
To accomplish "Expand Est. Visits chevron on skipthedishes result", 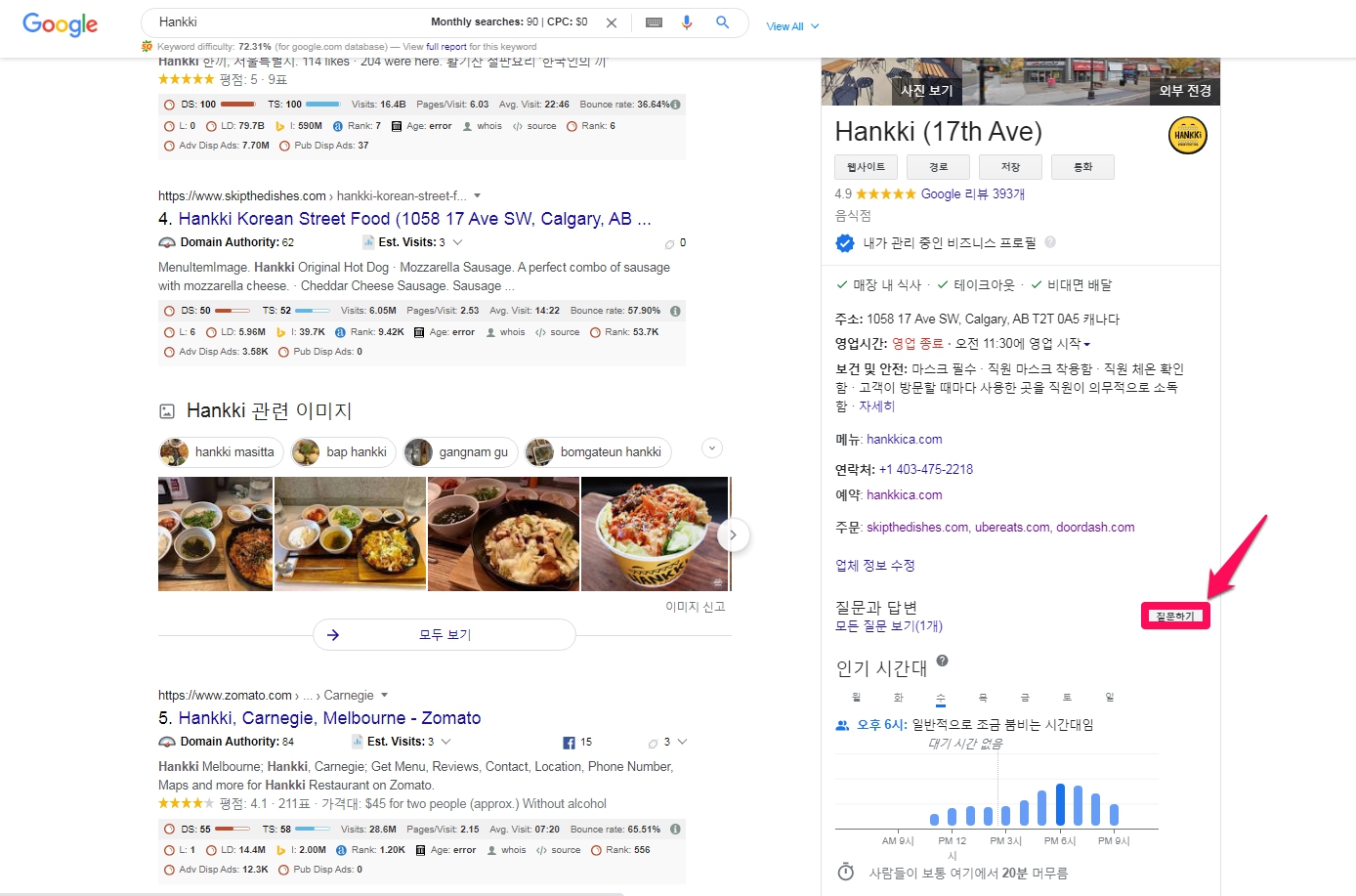I will (457, 242).
